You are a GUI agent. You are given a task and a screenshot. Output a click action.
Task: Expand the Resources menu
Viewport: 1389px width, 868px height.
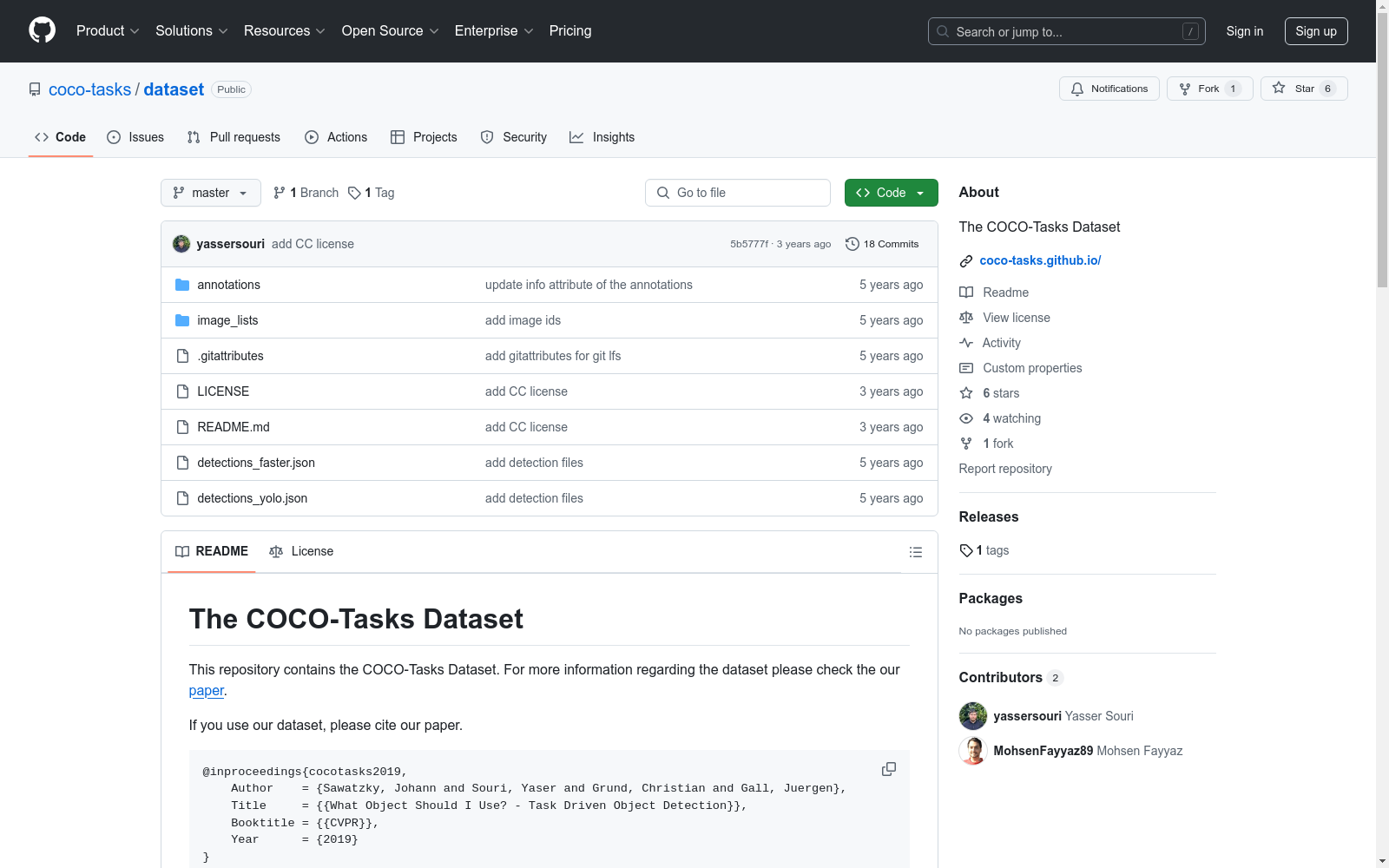pos(285,31)
